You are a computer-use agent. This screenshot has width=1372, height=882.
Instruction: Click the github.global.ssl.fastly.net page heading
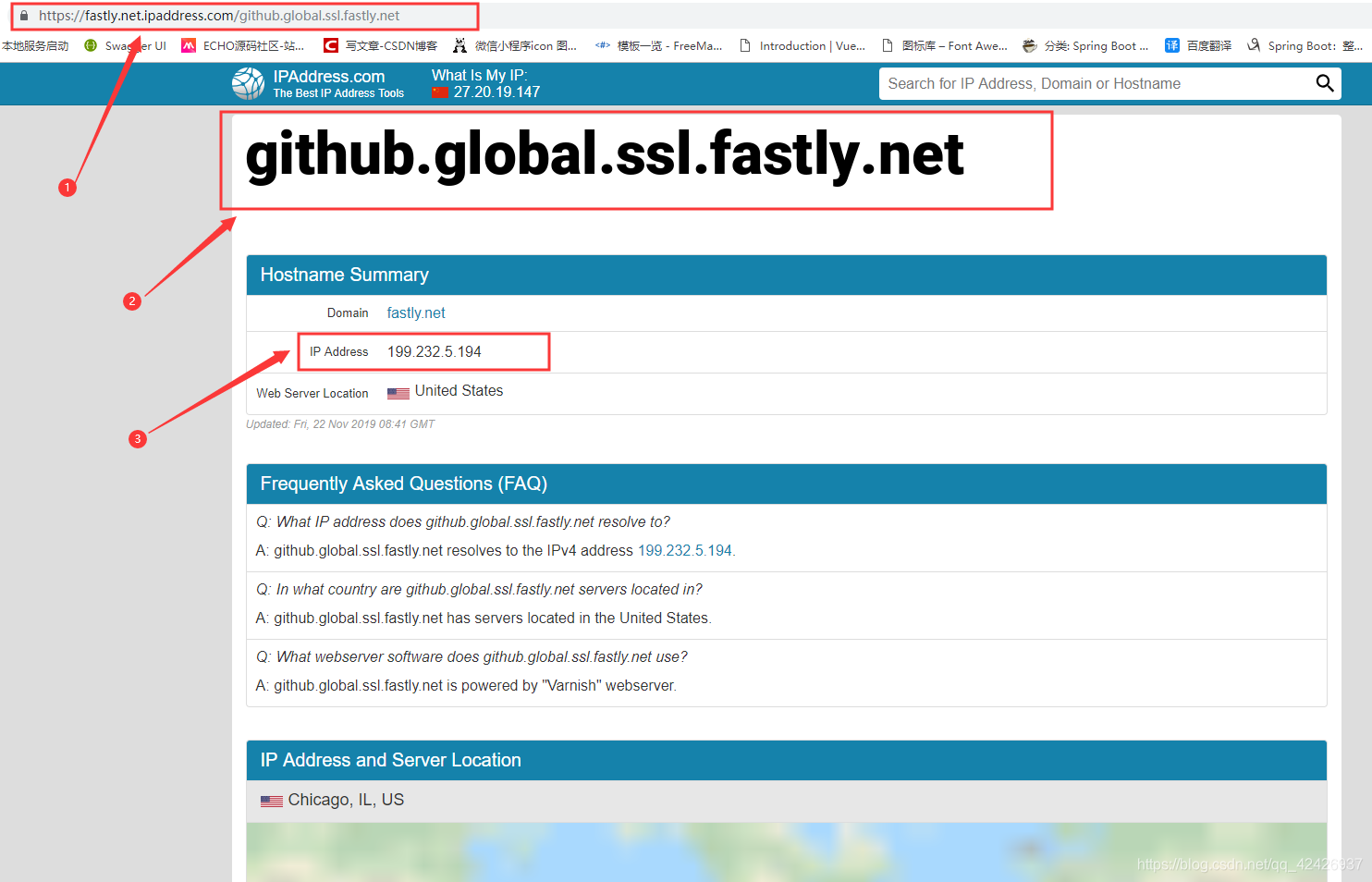click(605, 155)
